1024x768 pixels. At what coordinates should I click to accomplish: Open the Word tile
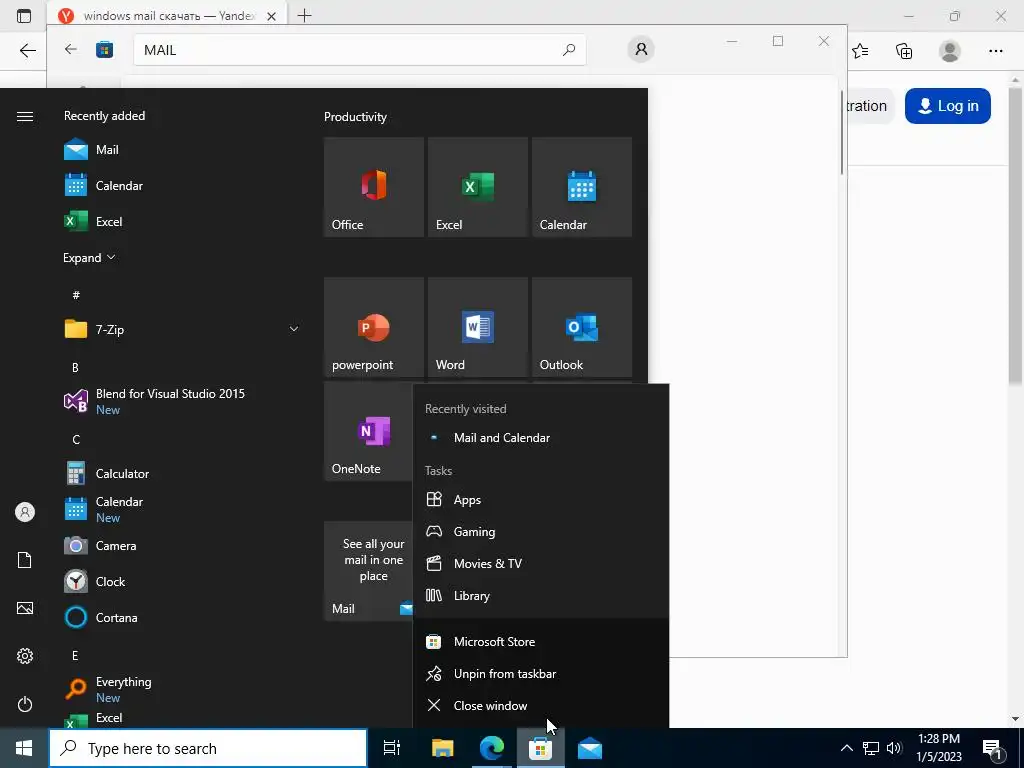(x=477, y=327)
